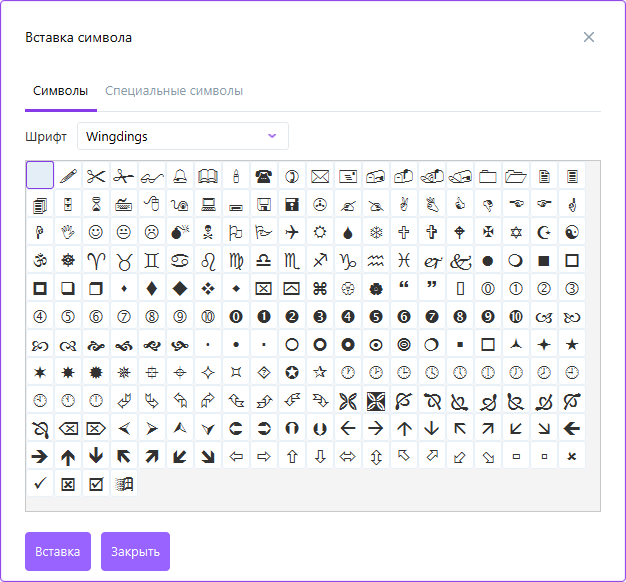The height and width of the screenshot is (582, 626).
Task: Click the Закрыть button
Action: tap(135, 551)
